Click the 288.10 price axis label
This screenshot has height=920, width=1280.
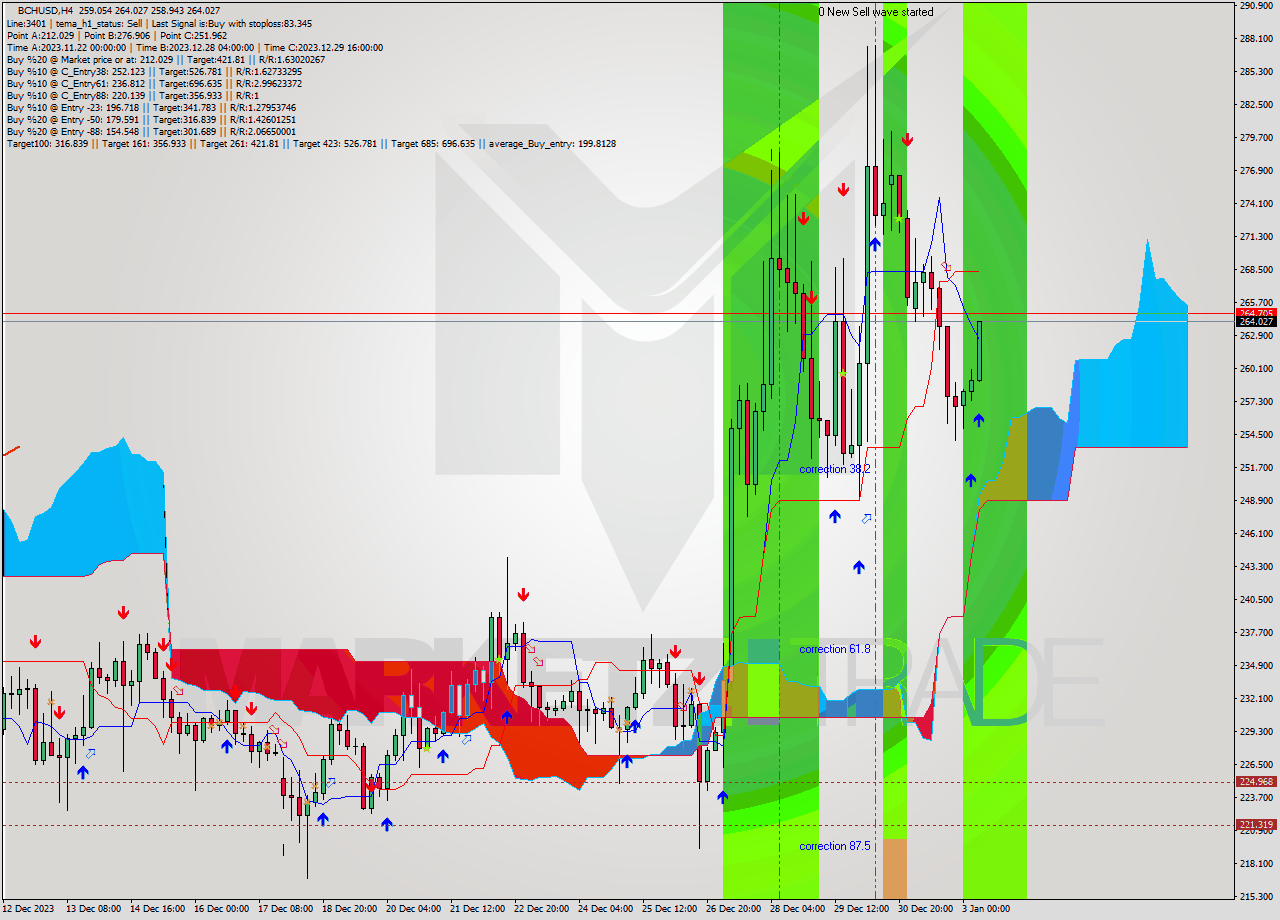[1256, 39]
